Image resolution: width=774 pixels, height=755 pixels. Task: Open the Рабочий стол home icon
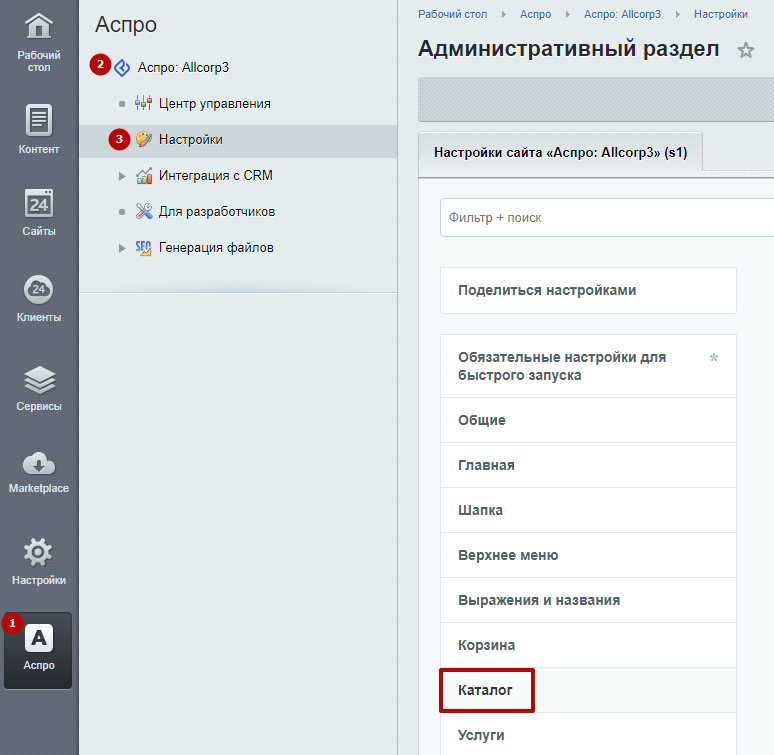pyautogui.click(x=39, y=26)
